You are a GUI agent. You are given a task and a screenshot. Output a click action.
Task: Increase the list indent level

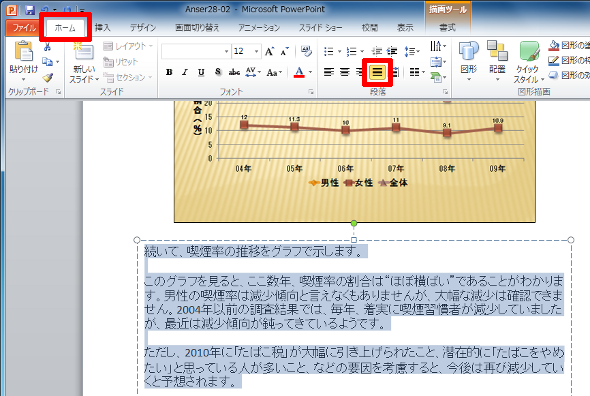(x=392, y=51)
